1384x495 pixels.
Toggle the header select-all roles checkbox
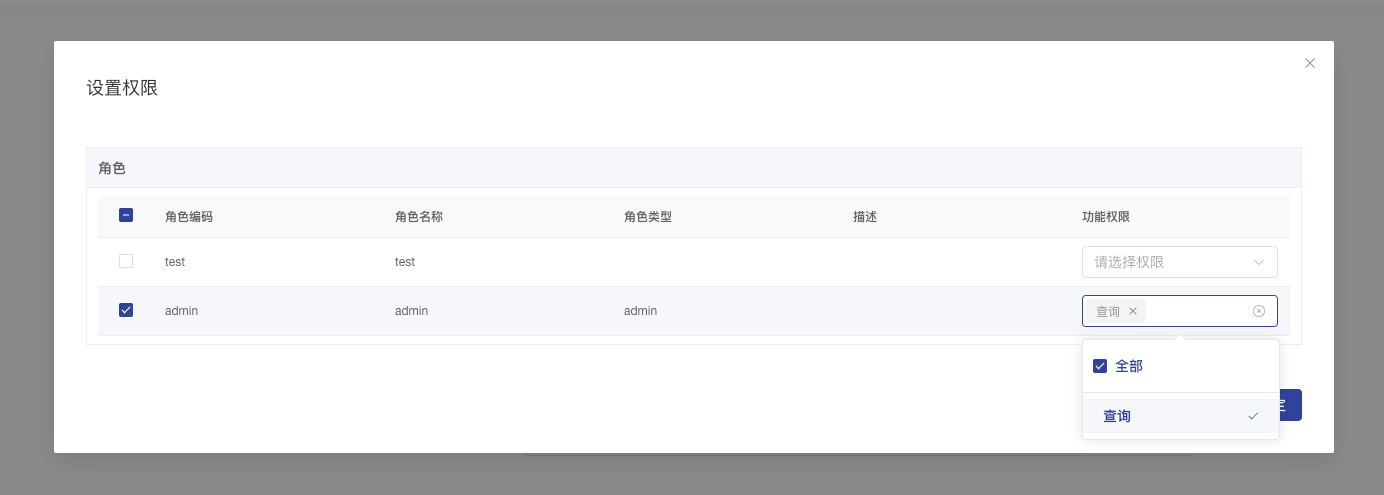tap(126, 215)
